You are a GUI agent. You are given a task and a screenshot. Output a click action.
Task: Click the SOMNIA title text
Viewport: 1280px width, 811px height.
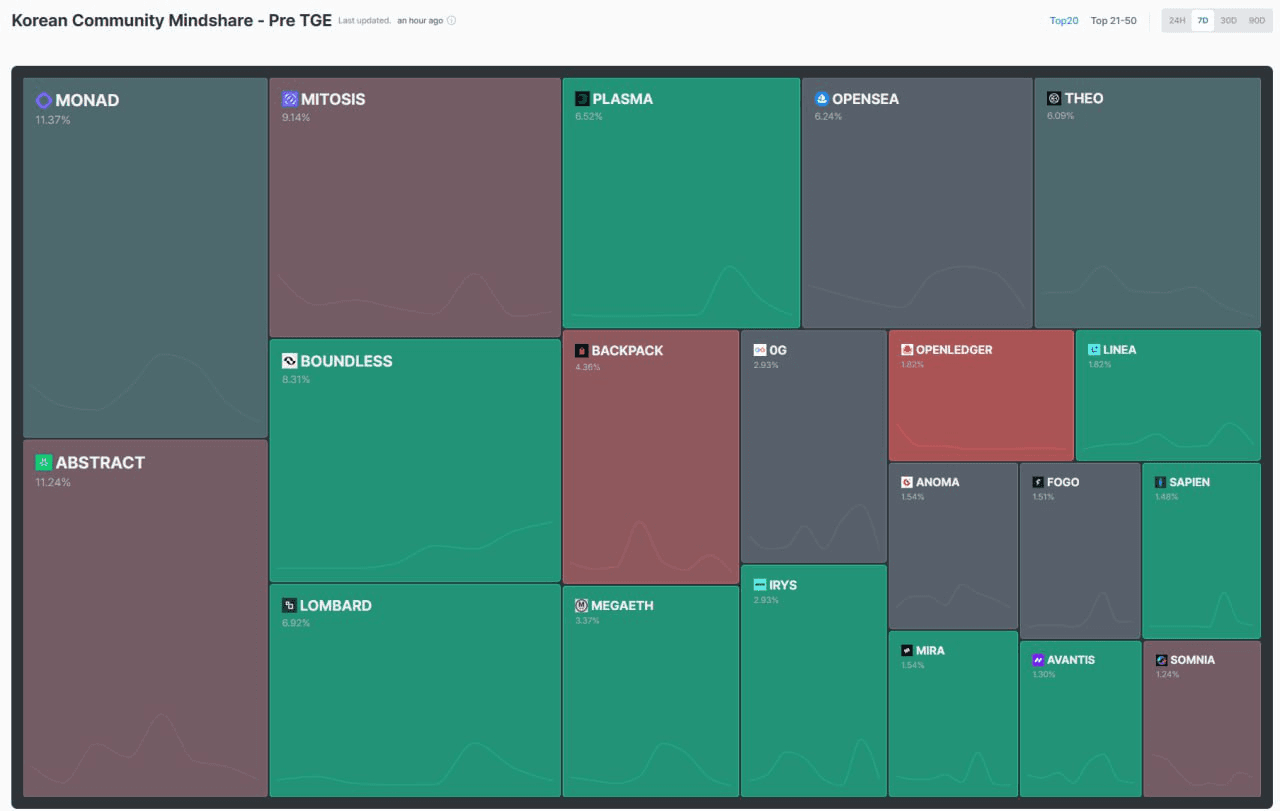tap(1192, 660)
